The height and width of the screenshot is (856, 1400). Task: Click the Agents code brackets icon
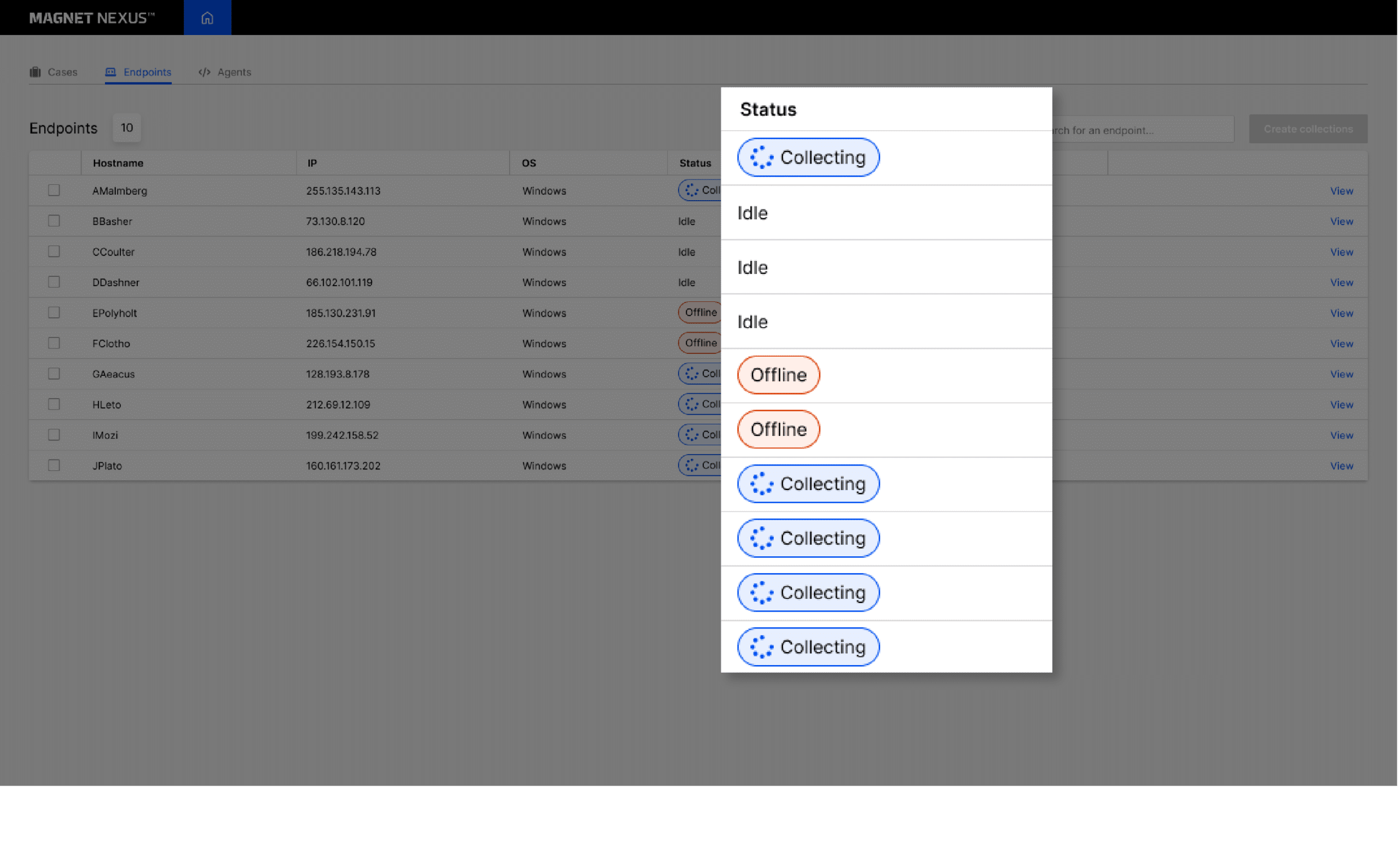tap(205, 72)
